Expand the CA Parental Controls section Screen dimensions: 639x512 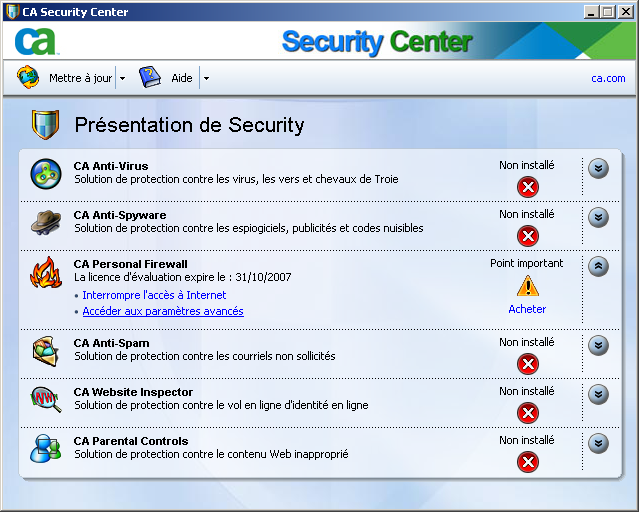pyautogui.click(x=598, y=443)
